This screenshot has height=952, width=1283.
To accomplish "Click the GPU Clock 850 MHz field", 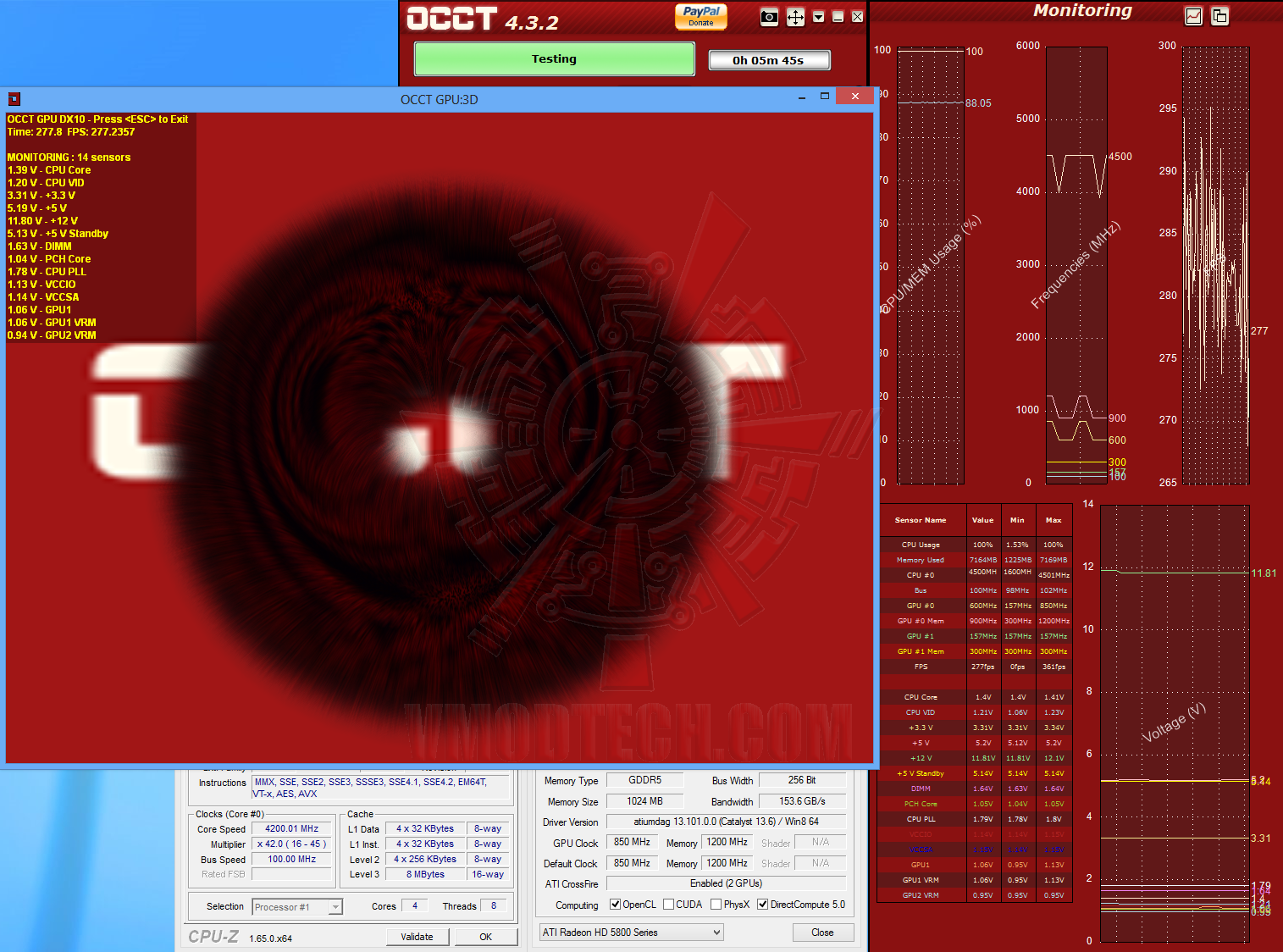I will click(633, 843).
